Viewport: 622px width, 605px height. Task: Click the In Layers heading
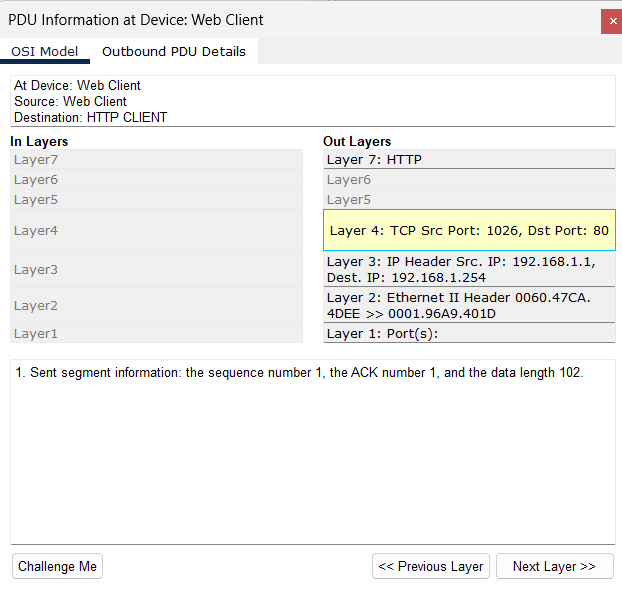pos(39,142)
